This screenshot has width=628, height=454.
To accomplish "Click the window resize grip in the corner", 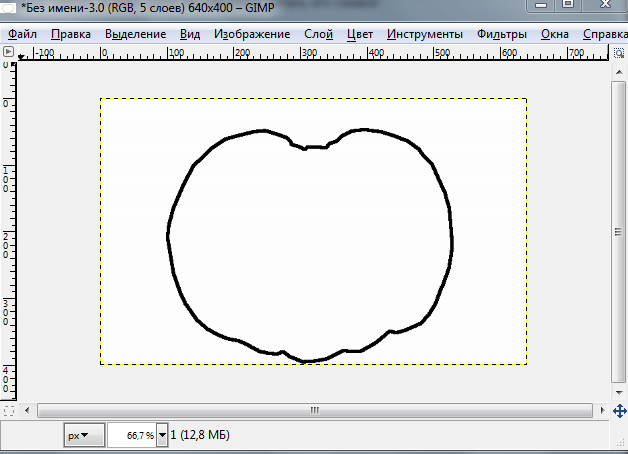I will 621,442.
